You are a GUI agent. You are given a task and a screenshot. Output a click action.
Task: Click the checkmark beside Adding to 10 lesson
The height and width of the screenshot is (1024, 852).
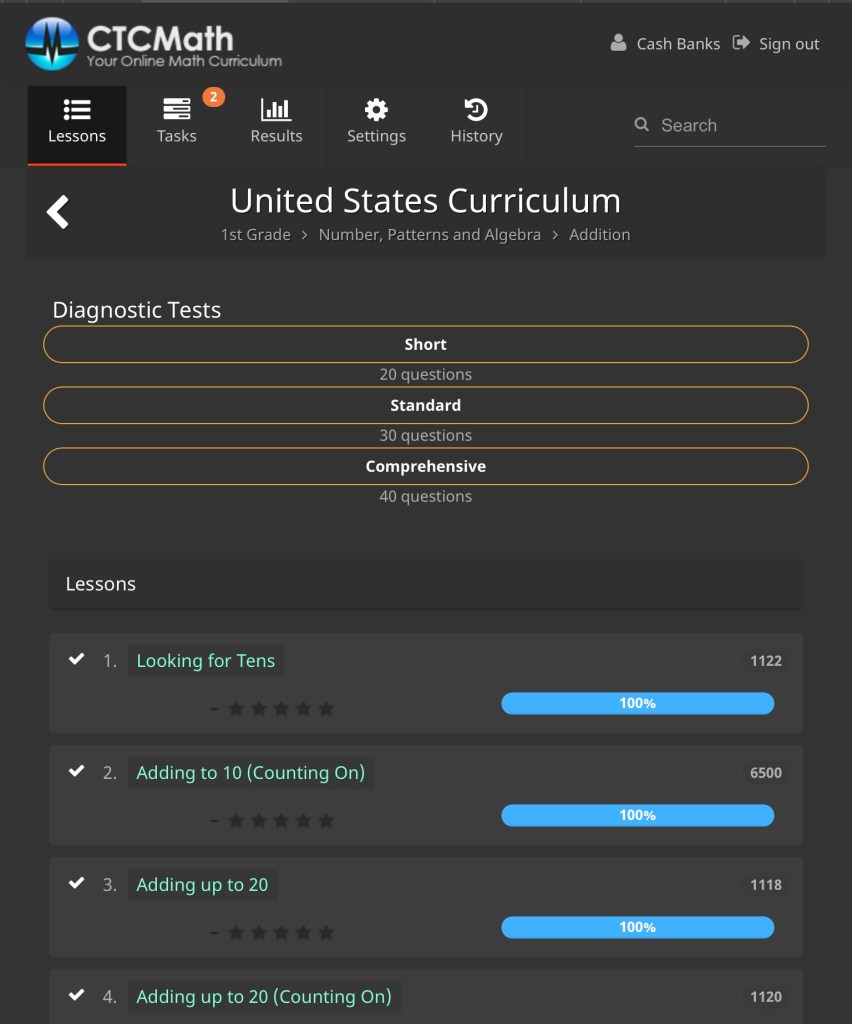click(x=76, y=771)
